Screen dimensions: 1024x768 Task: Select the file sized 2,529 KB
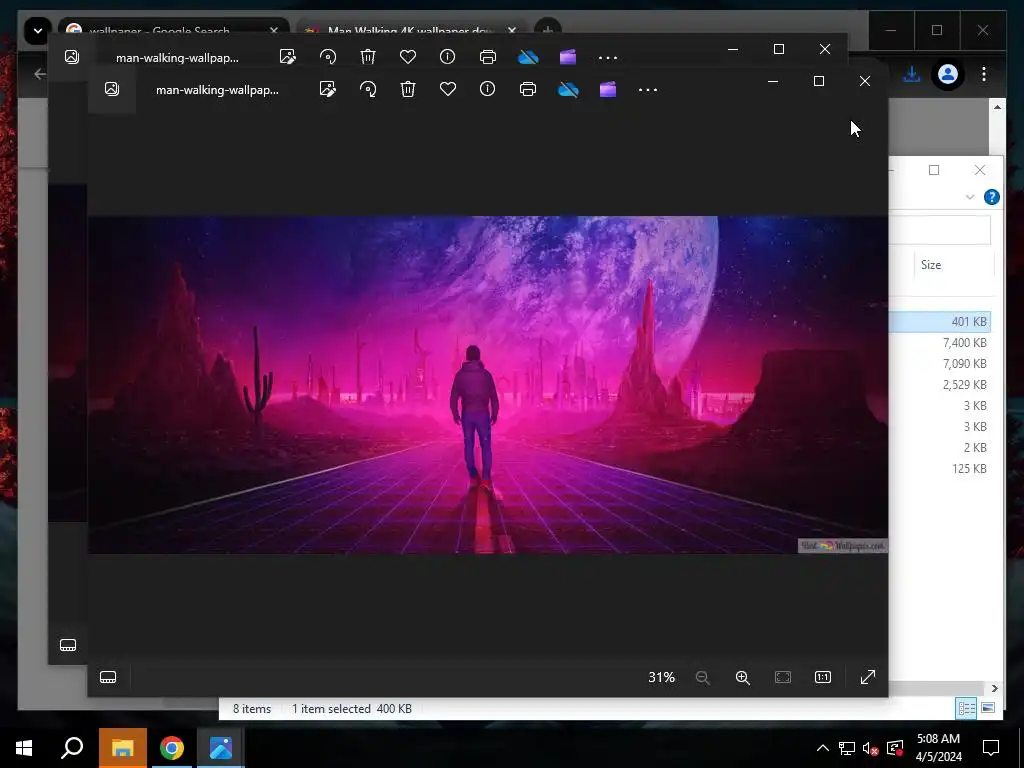[939, 384]
